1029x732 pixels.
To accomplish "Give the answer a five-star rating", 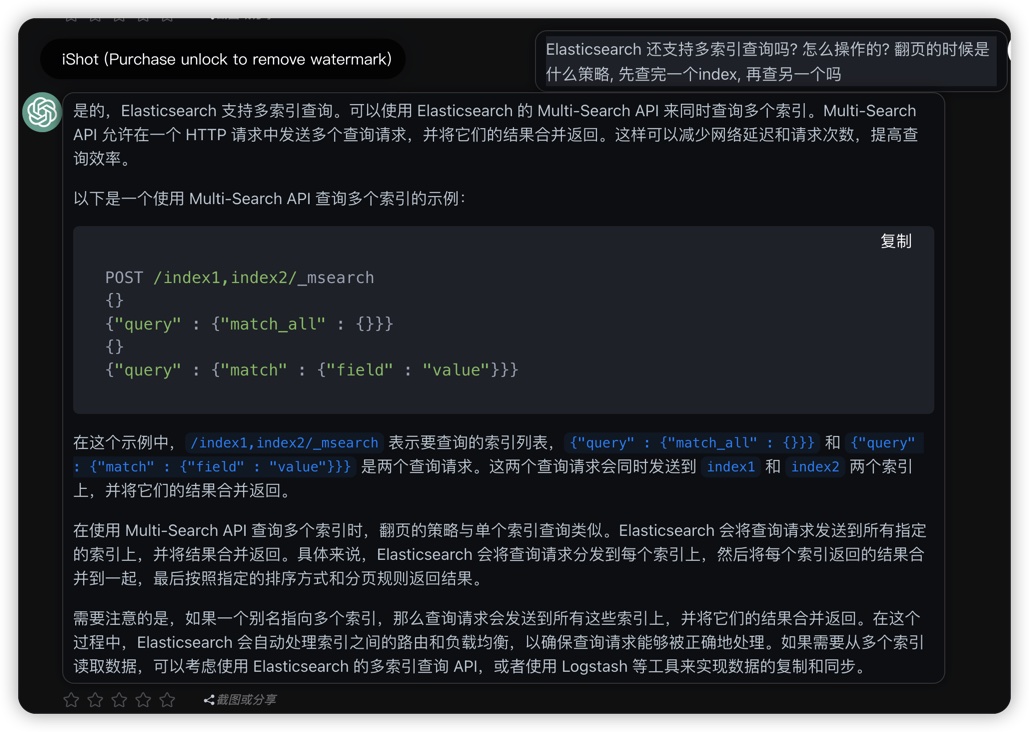I will pyautogui.click(x=167, y=700).
